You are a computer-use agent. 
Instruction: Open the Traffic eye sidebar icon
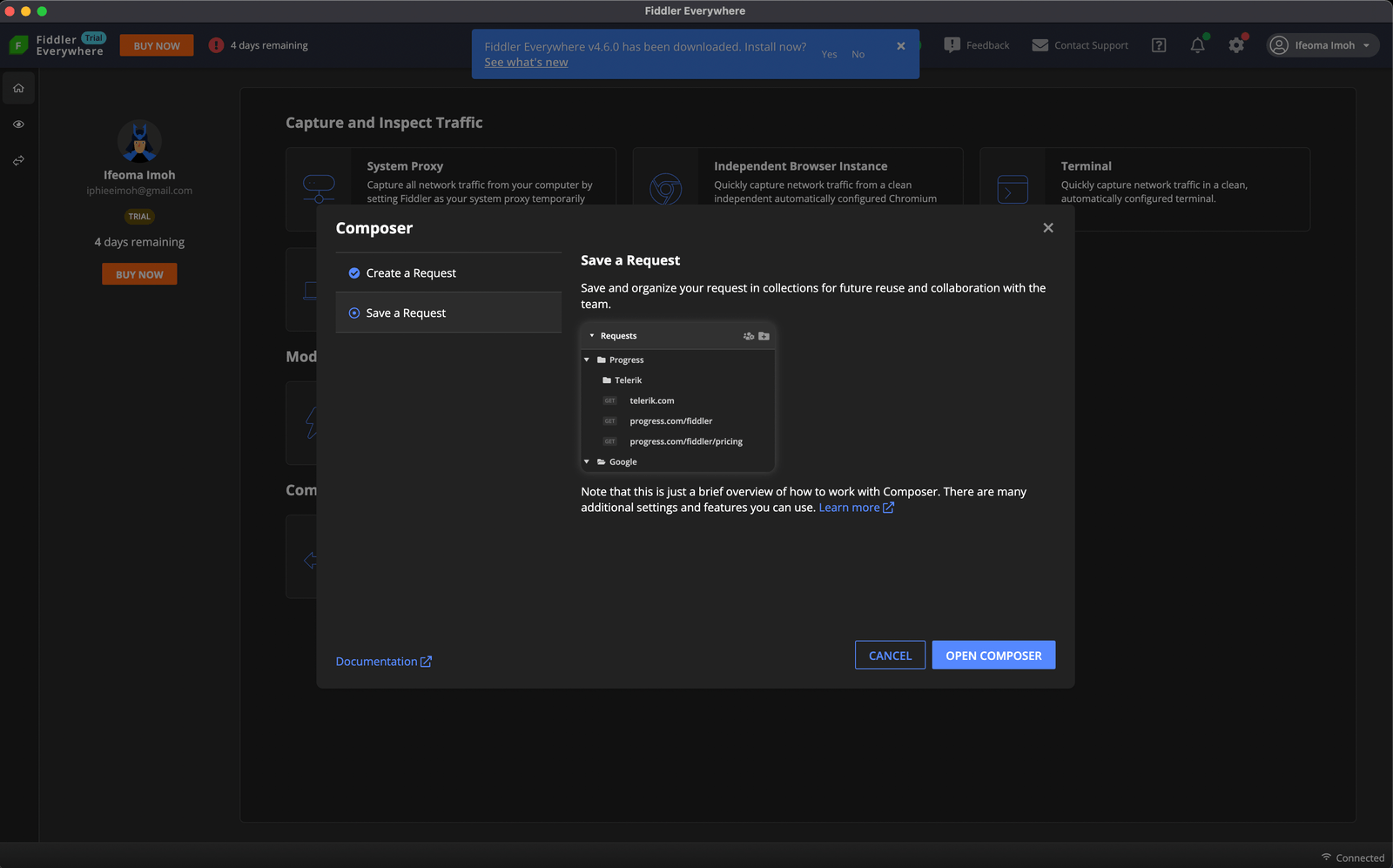18,124
